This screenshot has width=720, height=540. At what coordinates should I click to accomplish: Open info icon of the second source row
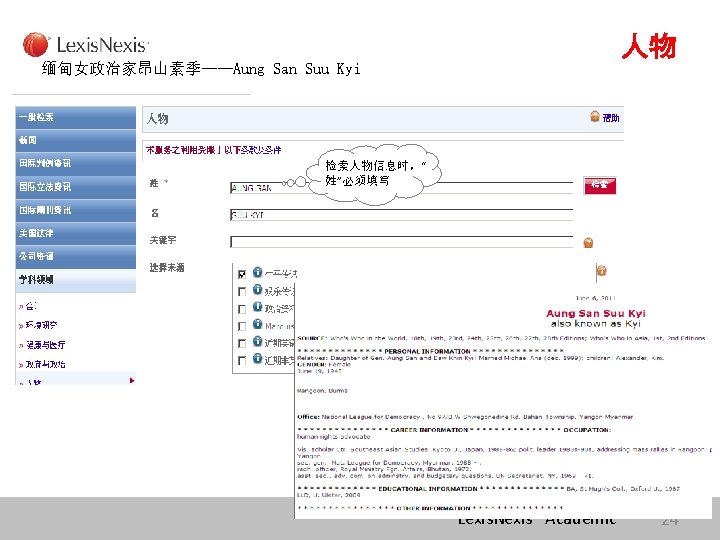[258, 290]
